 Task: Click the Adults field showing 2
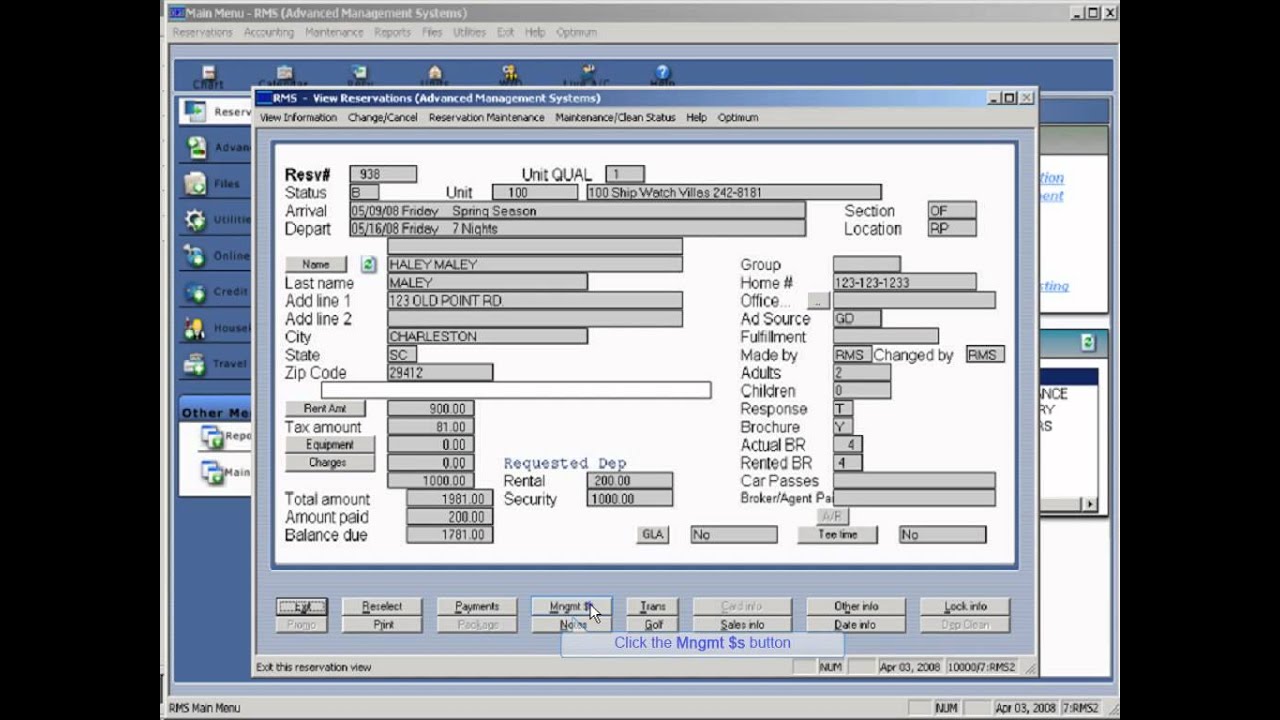coord(862,373)
